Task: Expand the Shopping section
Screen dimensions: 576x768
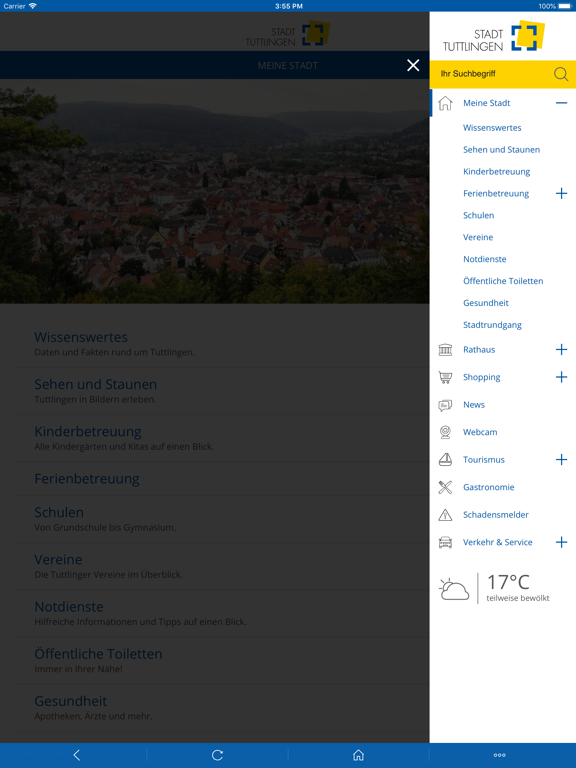Action: coord(561,377)
